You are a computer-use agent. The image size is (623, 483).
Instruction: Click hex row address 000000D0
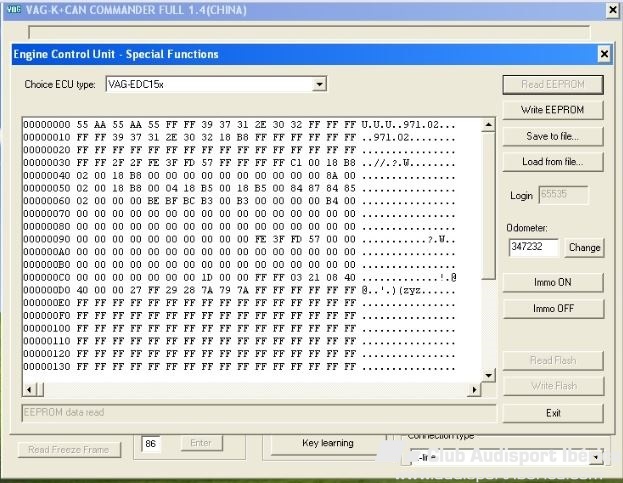pyautogui.click(x=47, y=290)
